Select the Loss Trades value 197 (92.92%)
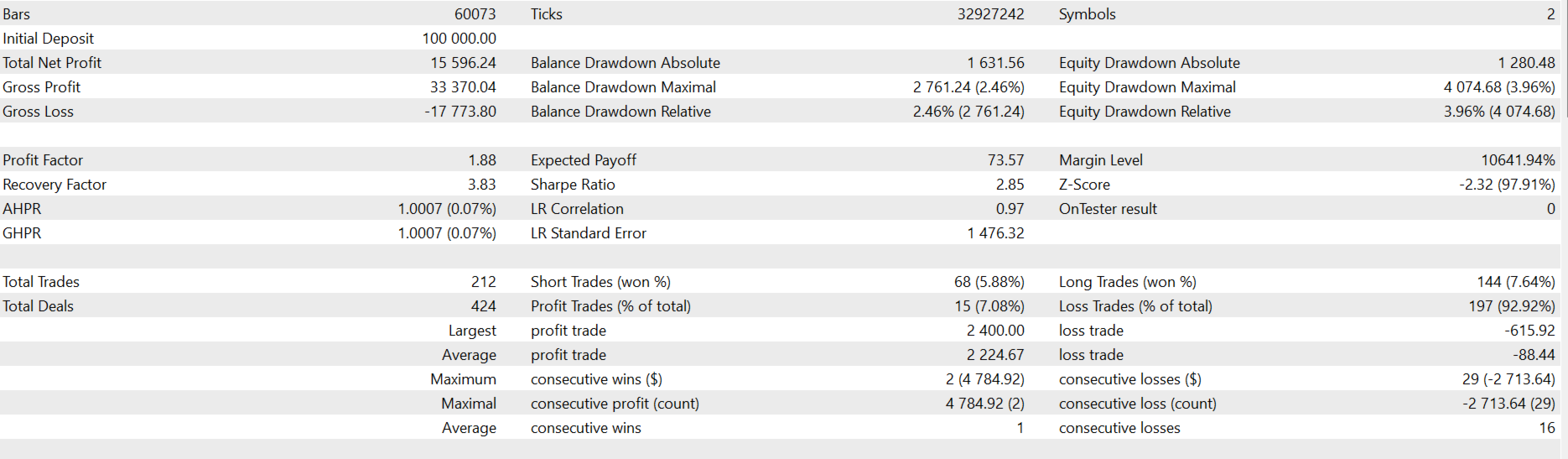 point(1511,306)
